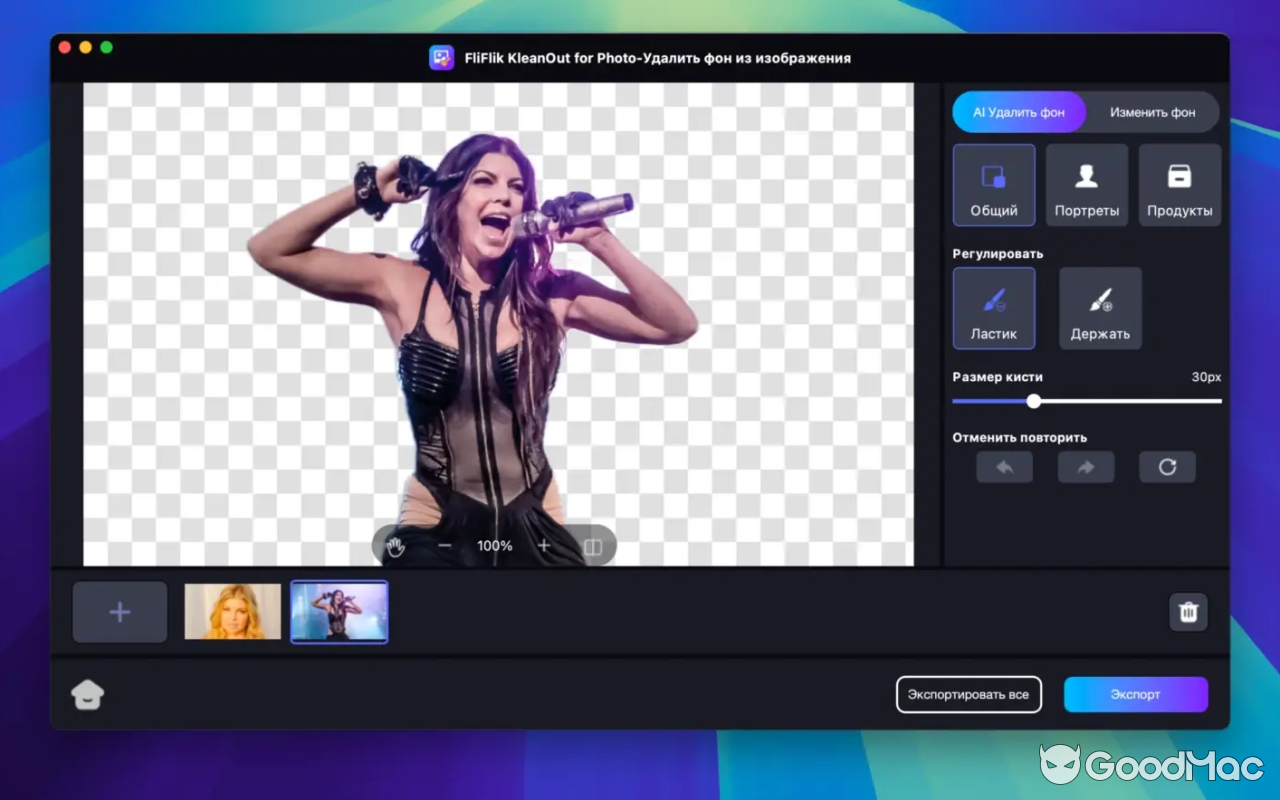Open the before-after split view
Image resolution: width=1280 pixels, height=800 pixels.
tap(593, 546)
